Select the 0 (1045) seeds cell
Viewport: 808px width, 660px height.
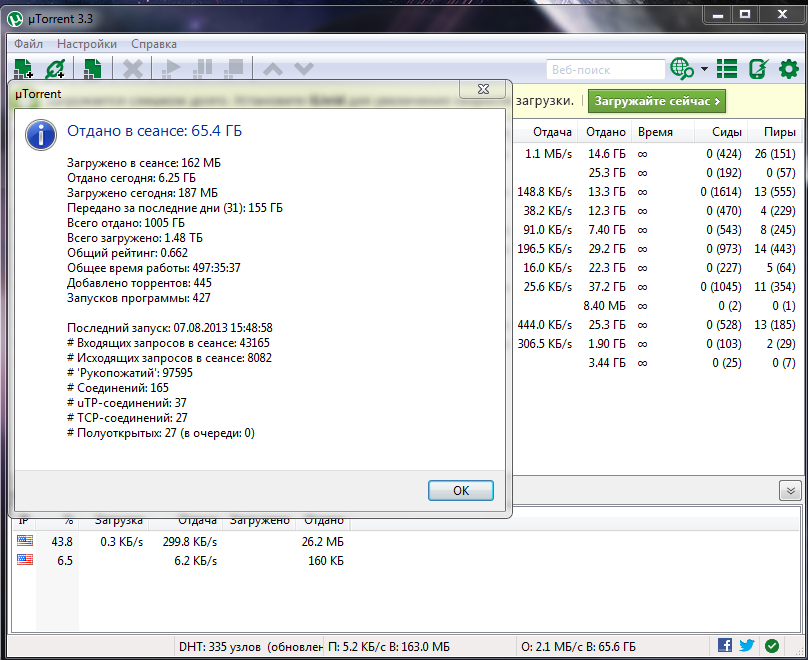[x=721, y=287]
